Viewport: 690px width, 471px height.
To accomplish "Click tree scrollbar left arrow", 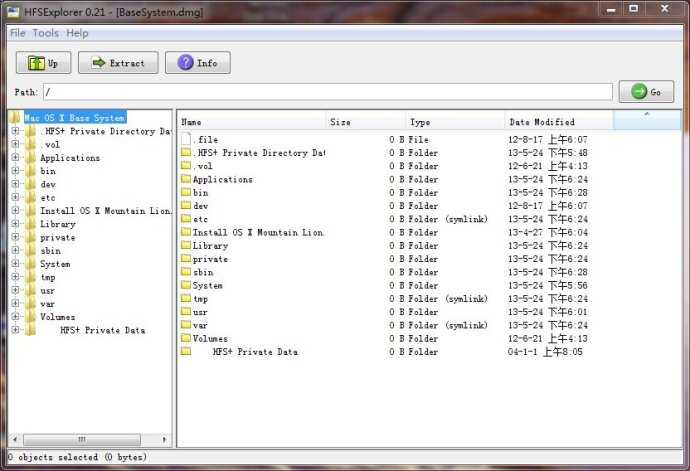I will (15, 439).
